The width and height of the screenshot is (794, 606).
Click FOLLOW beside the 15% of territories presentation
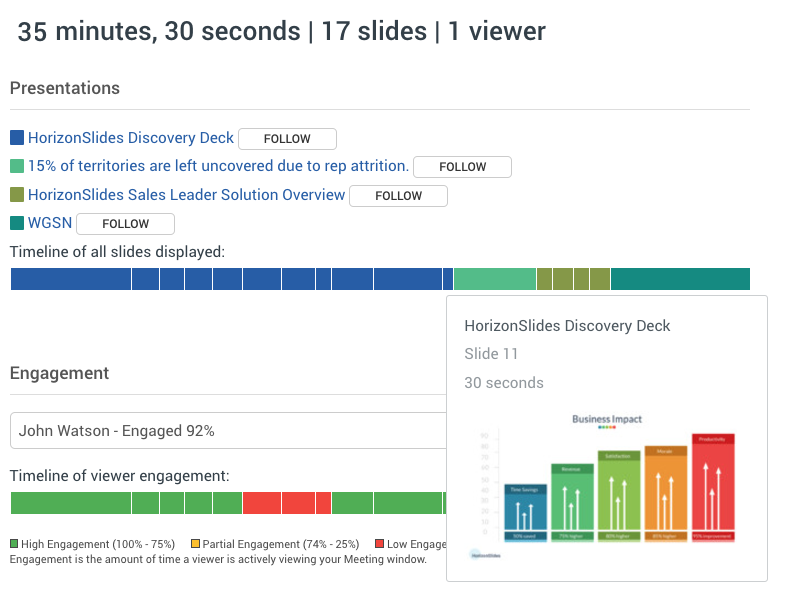point(462,167)
